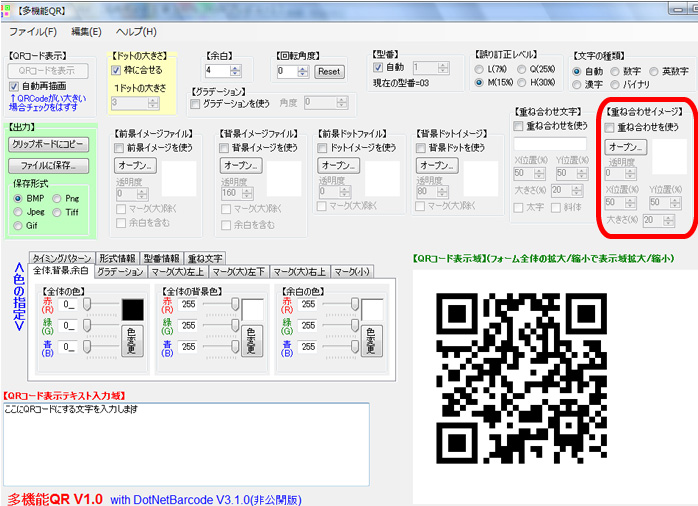Uncheck 枠に合せる checkbox

pos(116,70)
